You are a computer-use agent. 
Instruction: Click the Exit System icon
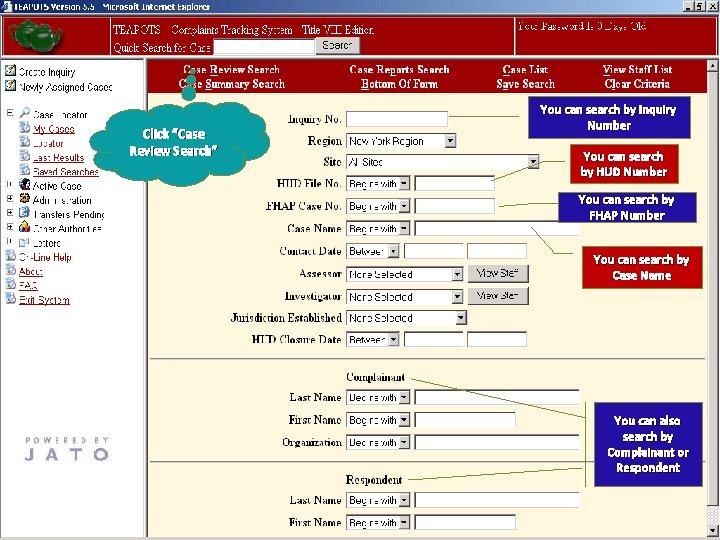(10, 298)
